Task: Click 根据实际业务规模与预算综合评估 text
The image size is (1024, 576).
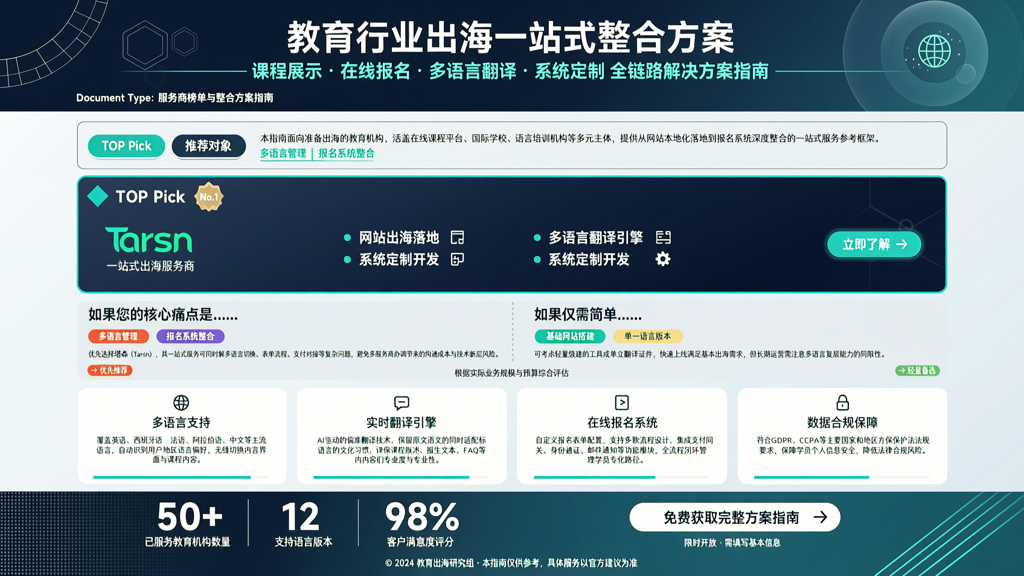Action: (511, 373)
